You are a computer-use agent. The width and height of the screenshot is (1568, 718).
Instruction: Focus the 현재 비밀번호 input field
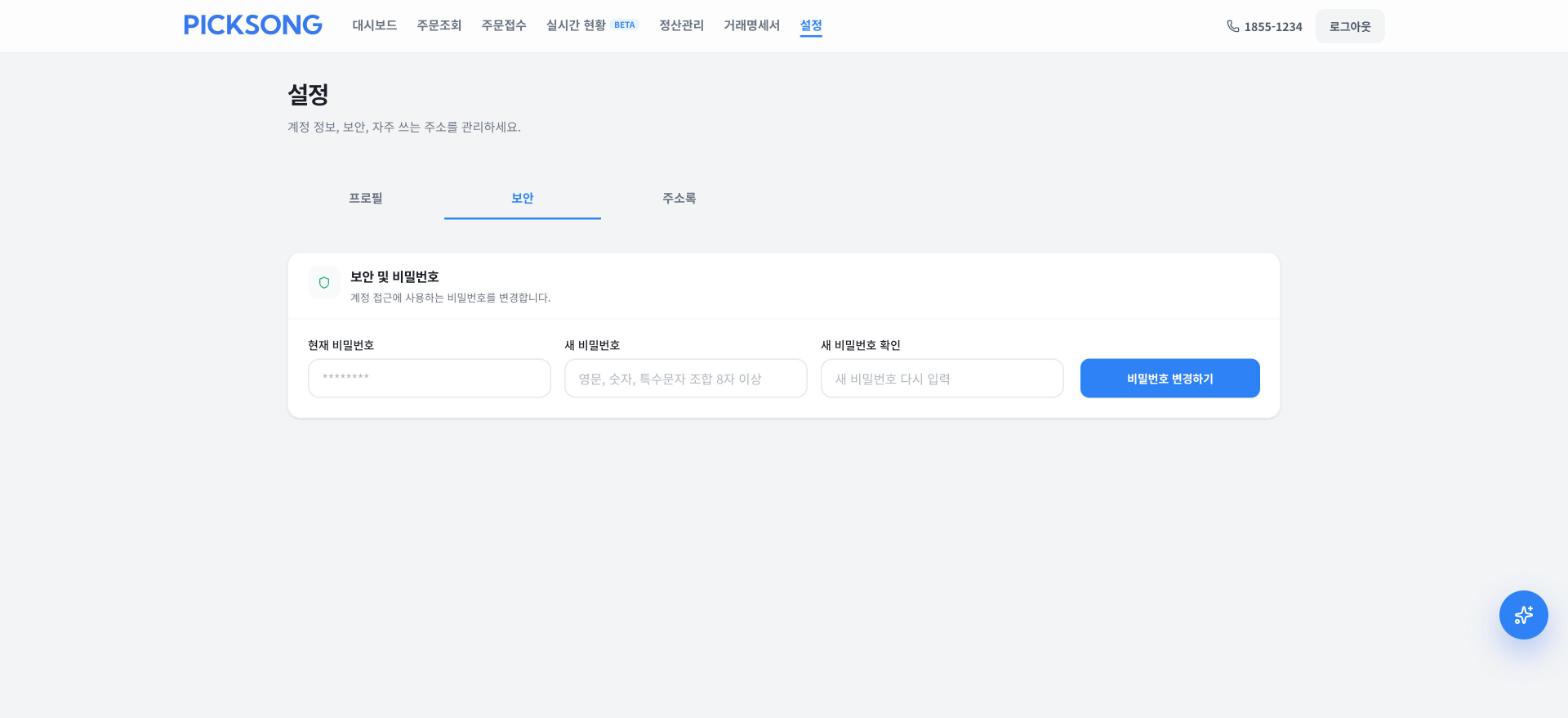coord(429,378)
